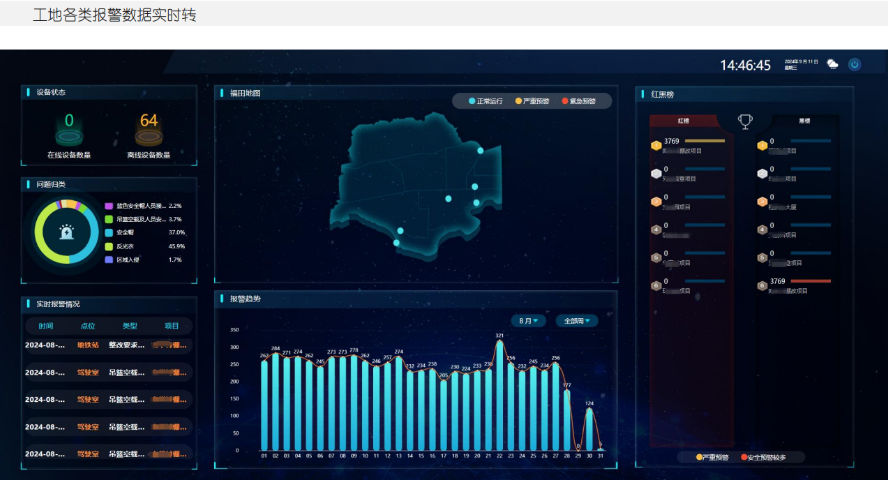Click the silver rank-2 badge in 黑榜 list
The width and height of the screenshot is (888, 480).
click(x=762, y=173)
